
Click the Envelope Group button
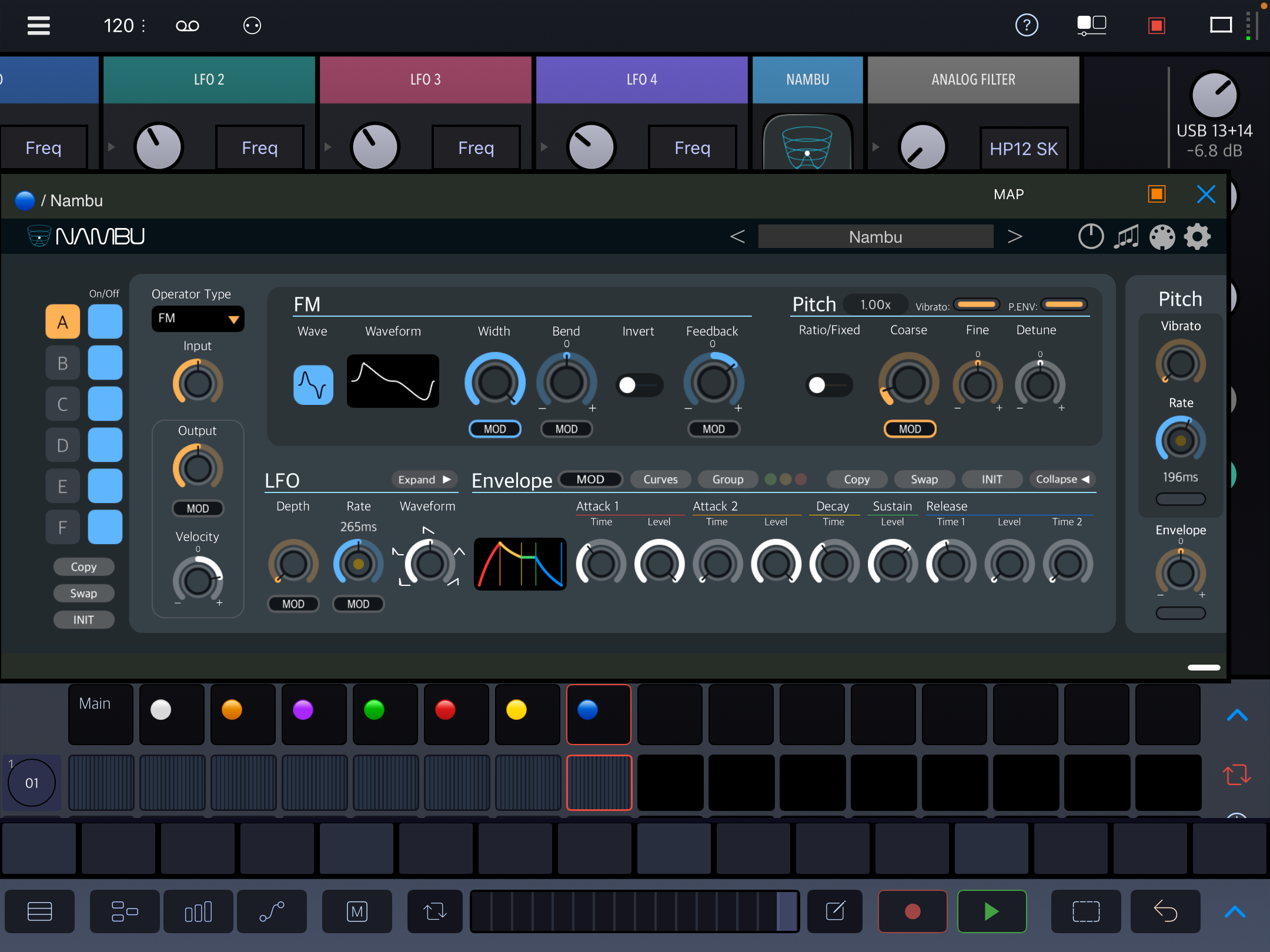tap(728, 480)
